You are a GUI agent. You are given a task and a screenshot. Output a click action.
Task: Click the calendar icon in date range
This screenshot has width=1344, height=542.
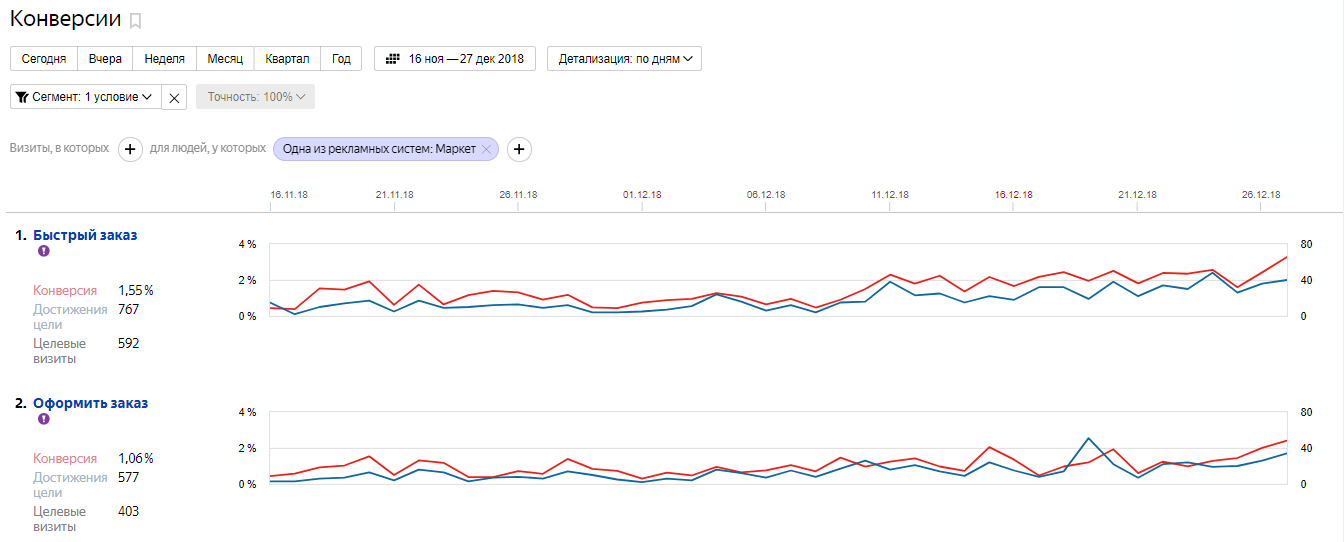coord(393,59)
